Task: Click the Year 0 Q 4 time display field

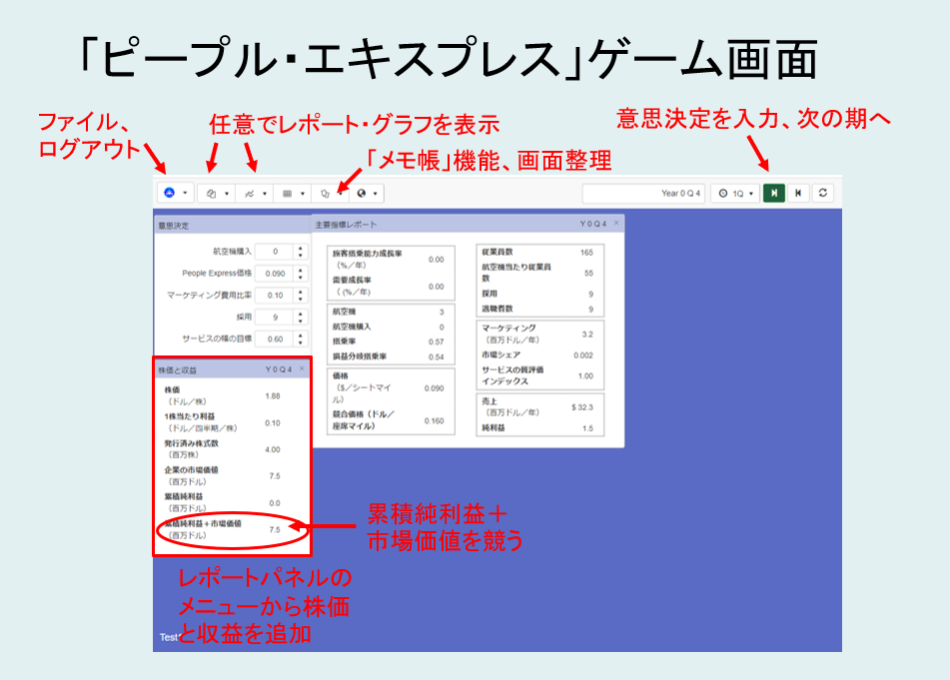Action: 643,193
